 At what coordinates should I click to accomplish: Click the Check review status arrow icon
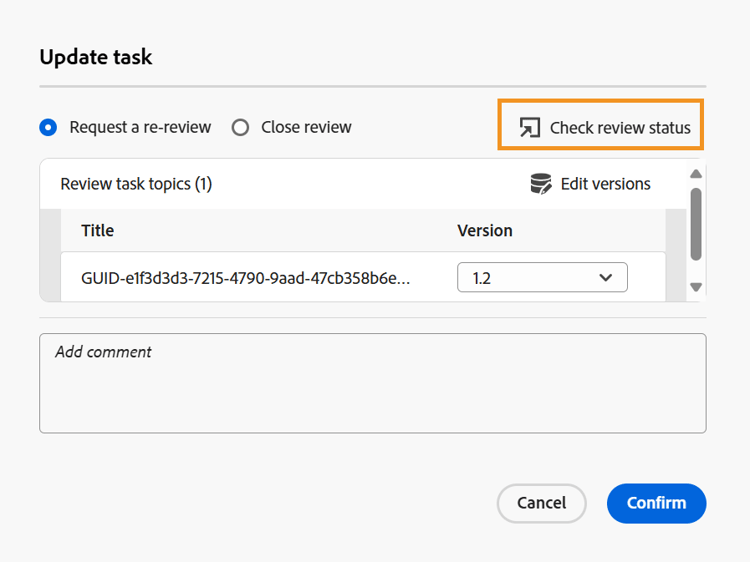[529, 128]
